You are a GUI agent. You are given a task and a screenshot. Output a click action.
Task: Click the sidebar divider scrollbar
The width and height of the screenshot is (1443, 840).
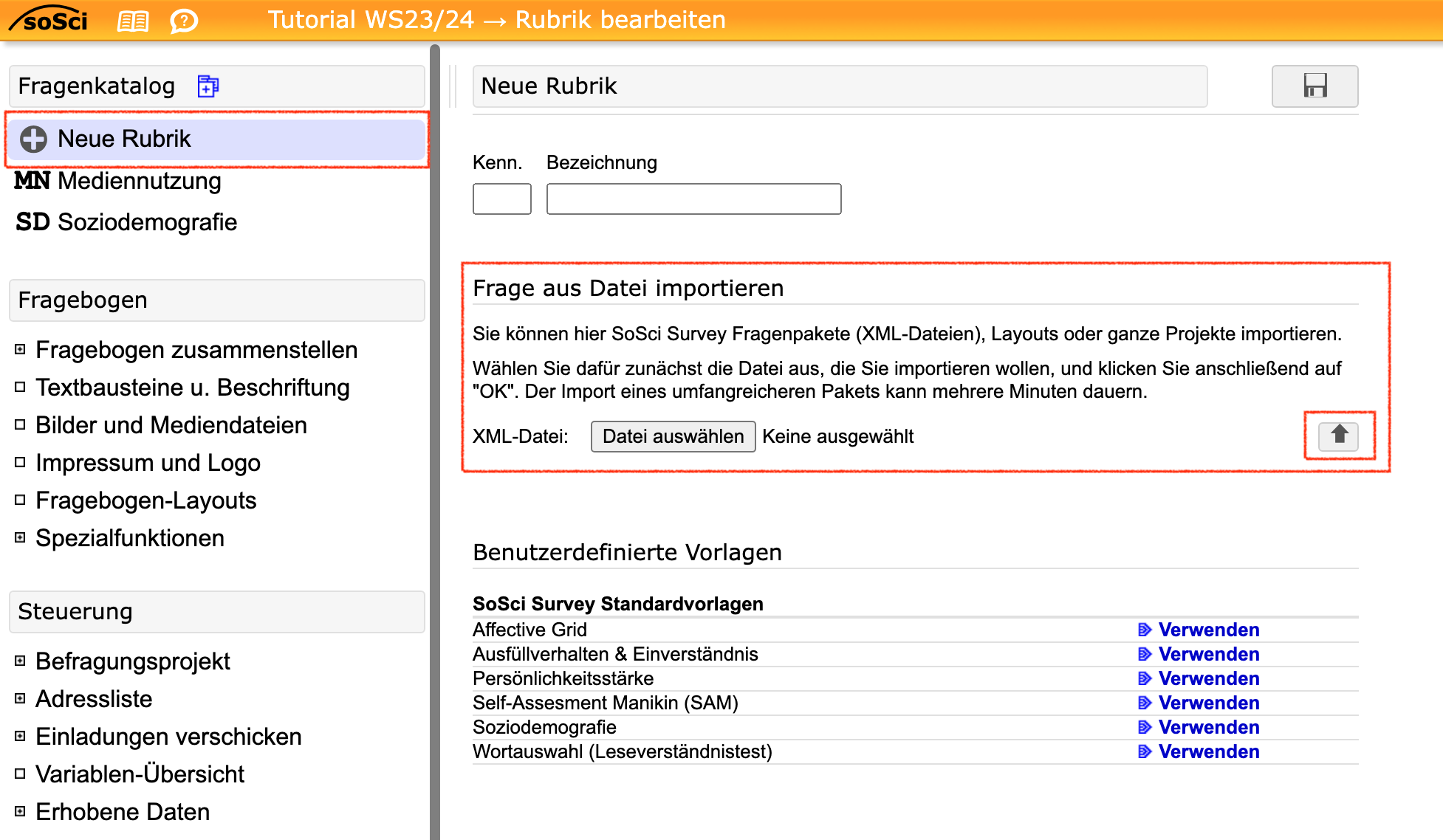(x=435, y=443)
